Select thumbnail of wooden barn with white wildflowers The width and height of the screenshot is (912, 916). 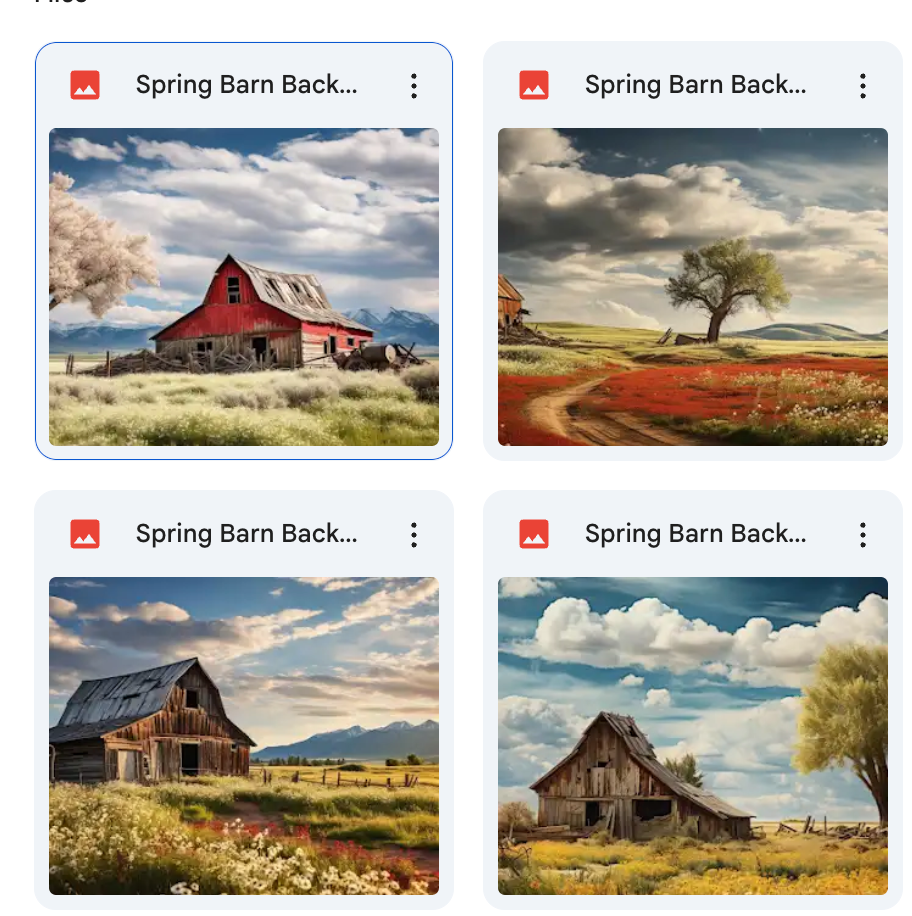tap(244, 735)
